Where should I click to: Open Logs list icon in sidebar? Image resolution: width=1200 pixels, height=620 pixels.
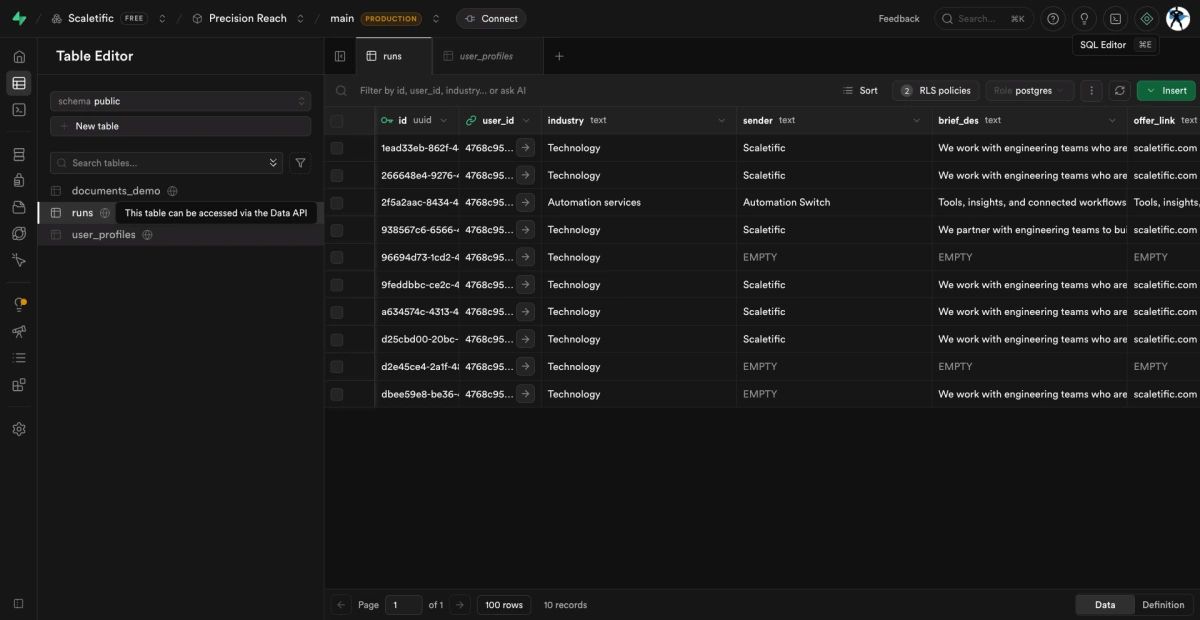[19, 357]
